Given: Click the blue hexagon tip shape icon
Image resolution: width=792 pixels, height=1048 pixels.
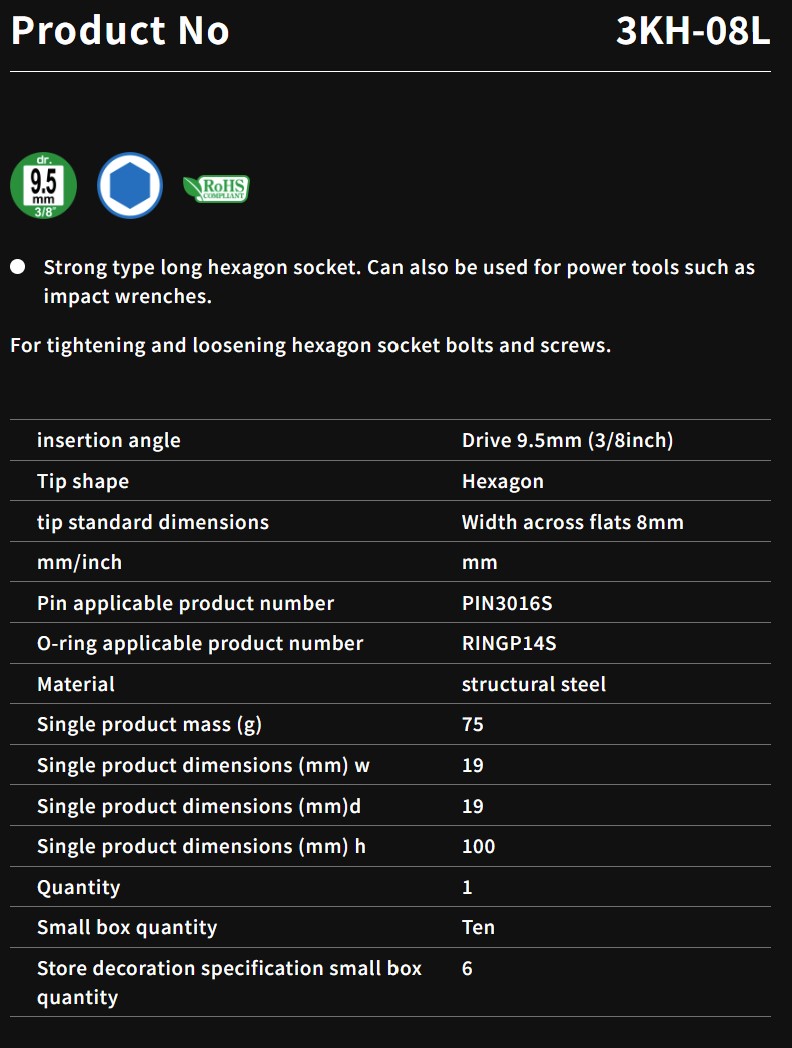Looking at the screenshot, I should point(130,185).
